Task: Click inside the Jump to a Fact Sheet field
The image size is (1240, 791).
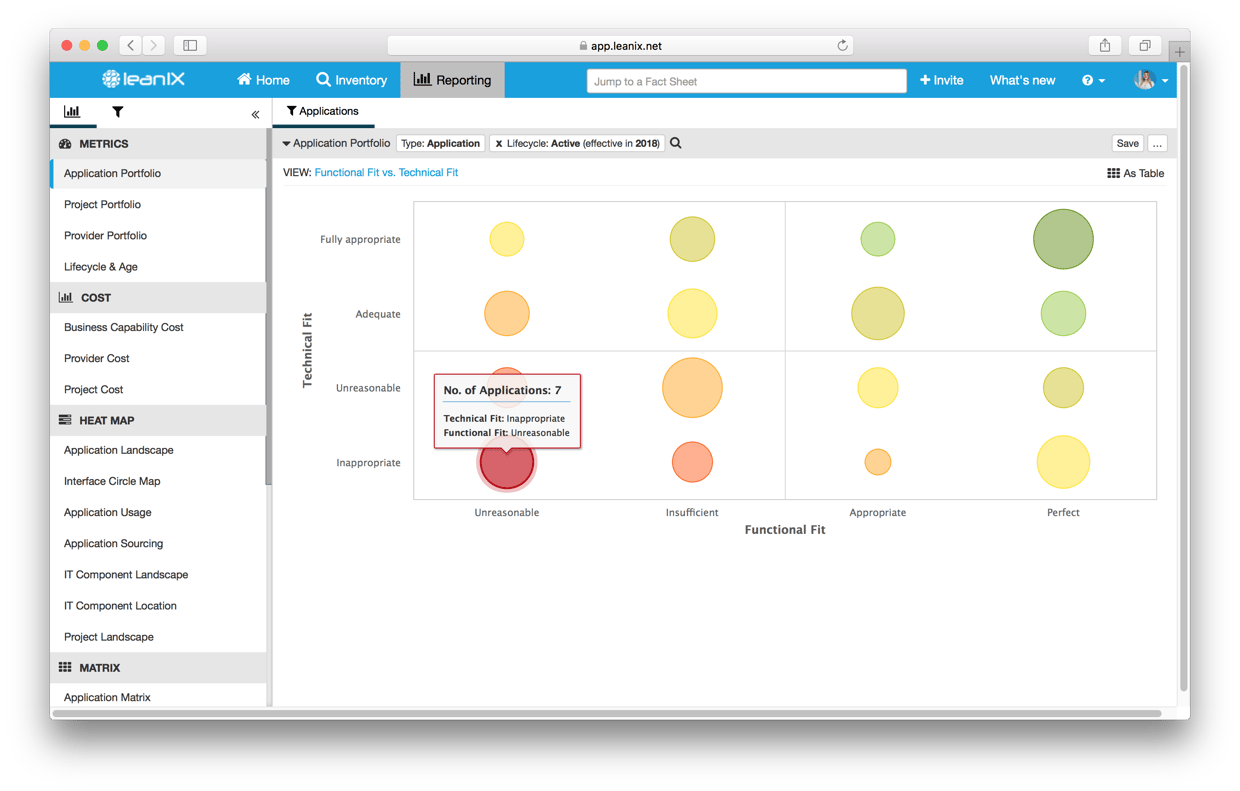Action: point(746,80)
